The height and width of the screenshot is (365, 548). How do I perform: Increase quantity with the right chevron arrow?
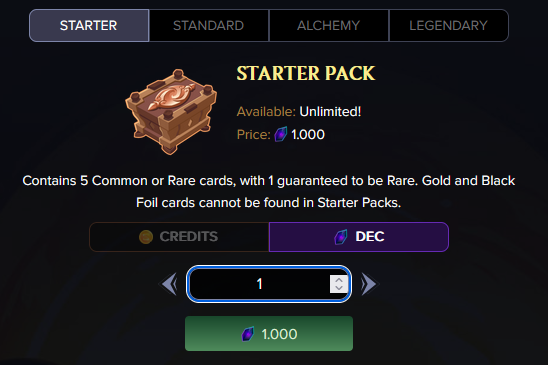[x=369, y=284]
